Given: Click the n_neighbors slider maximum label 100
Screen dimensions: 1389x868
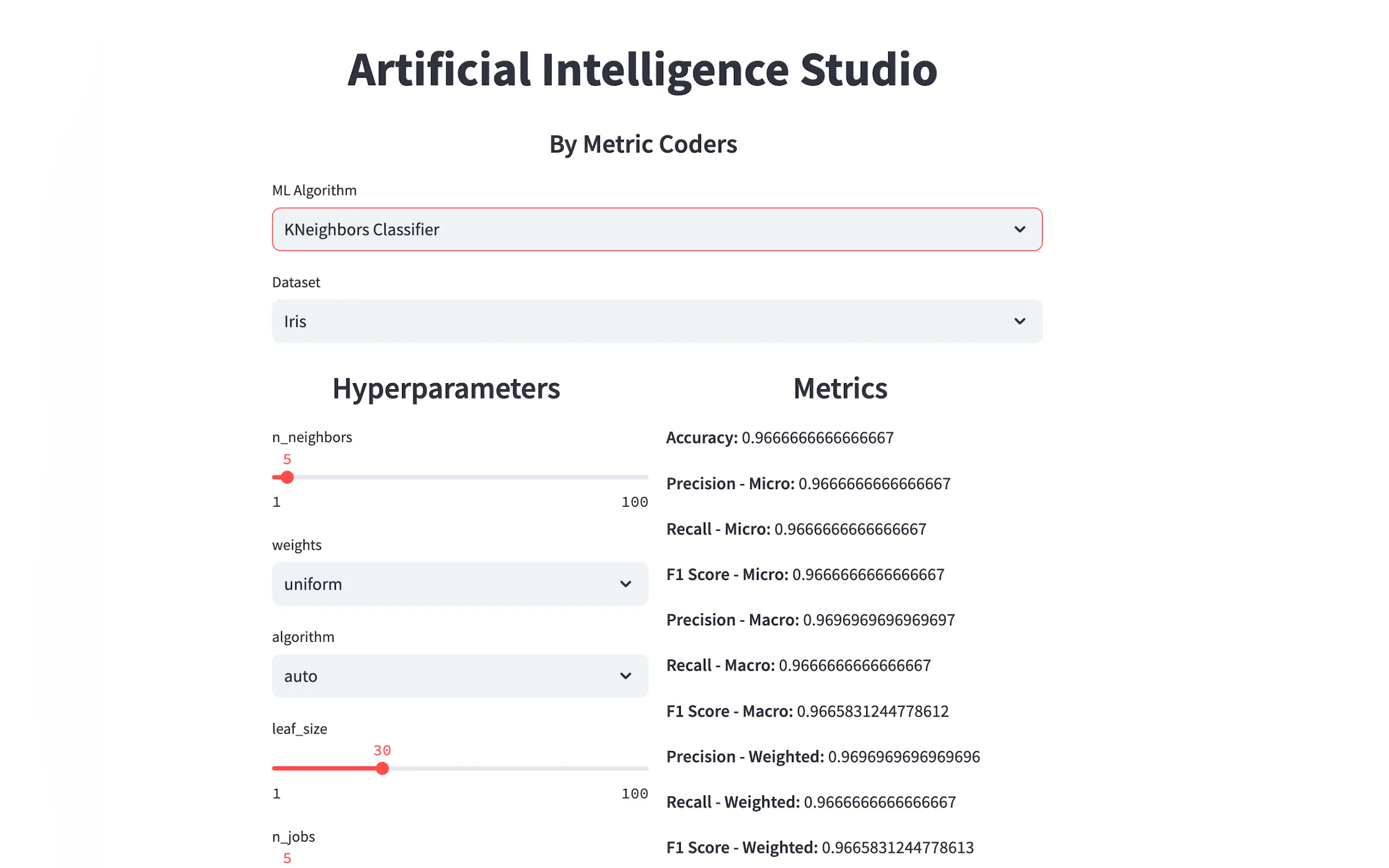Looking at the screenshot, I should click(634, 502).
